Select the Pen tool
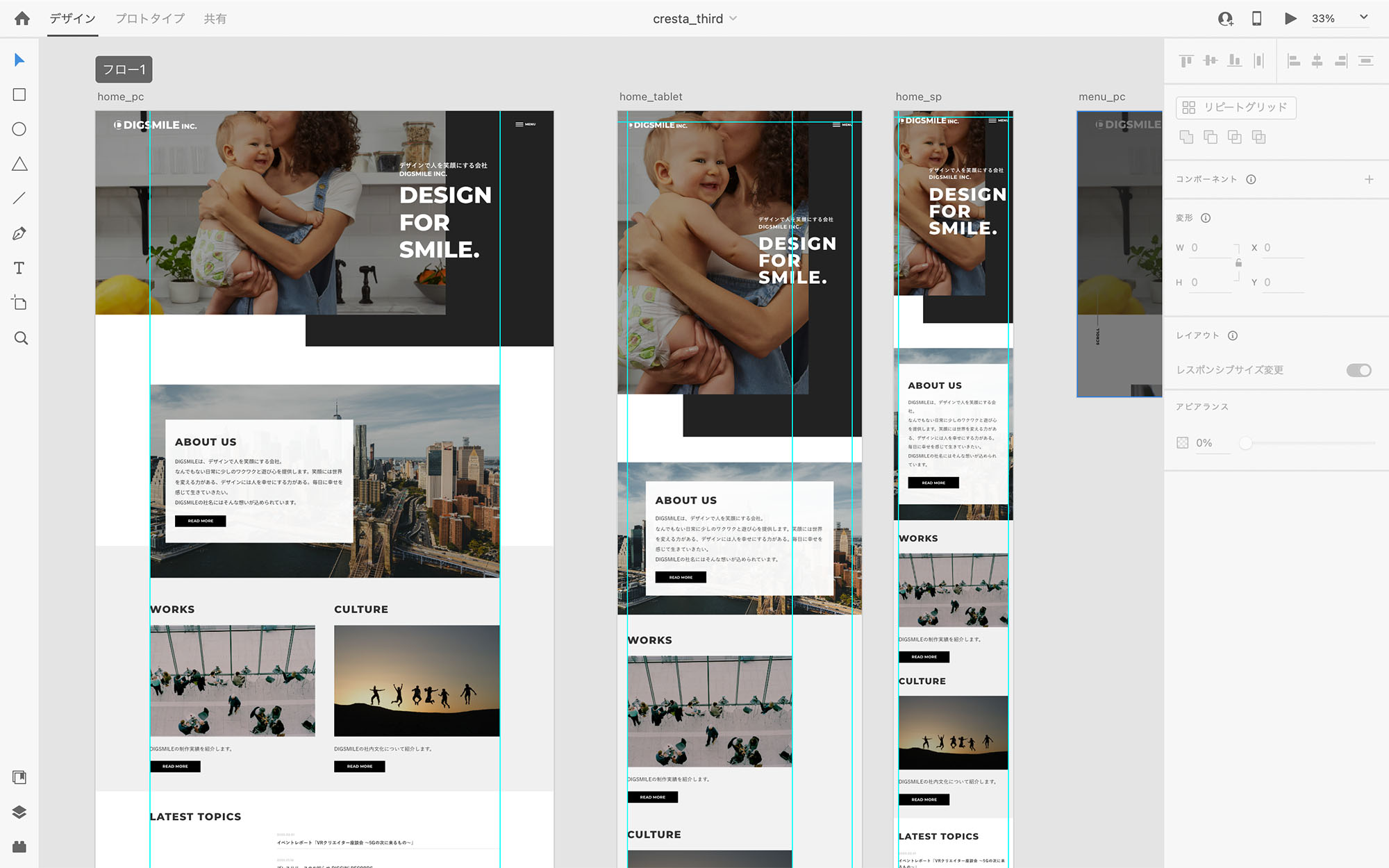Image resolution: width=1389 pixels, height=868 pixels. pyautogui.click(x=19, y=233)
